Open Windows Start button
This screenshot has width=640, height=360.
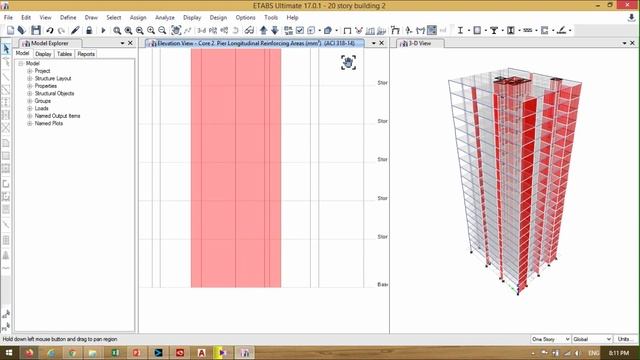[x=8, y=353]
